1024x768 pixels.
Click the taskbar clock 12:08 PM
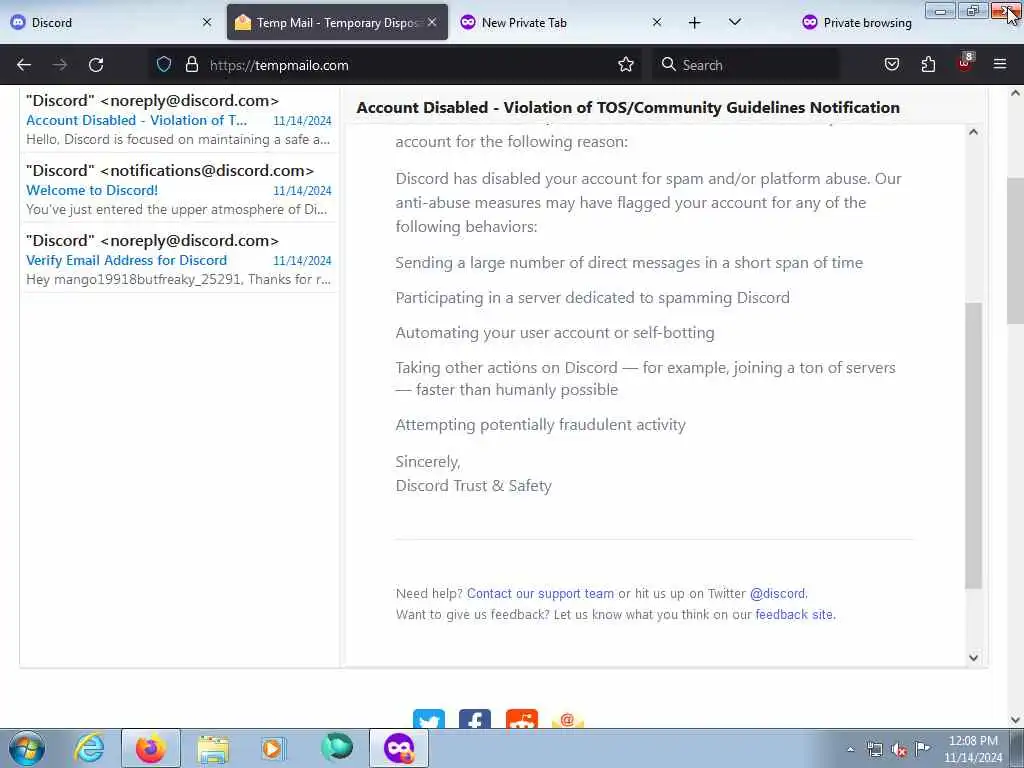click(x=973, y=741)
